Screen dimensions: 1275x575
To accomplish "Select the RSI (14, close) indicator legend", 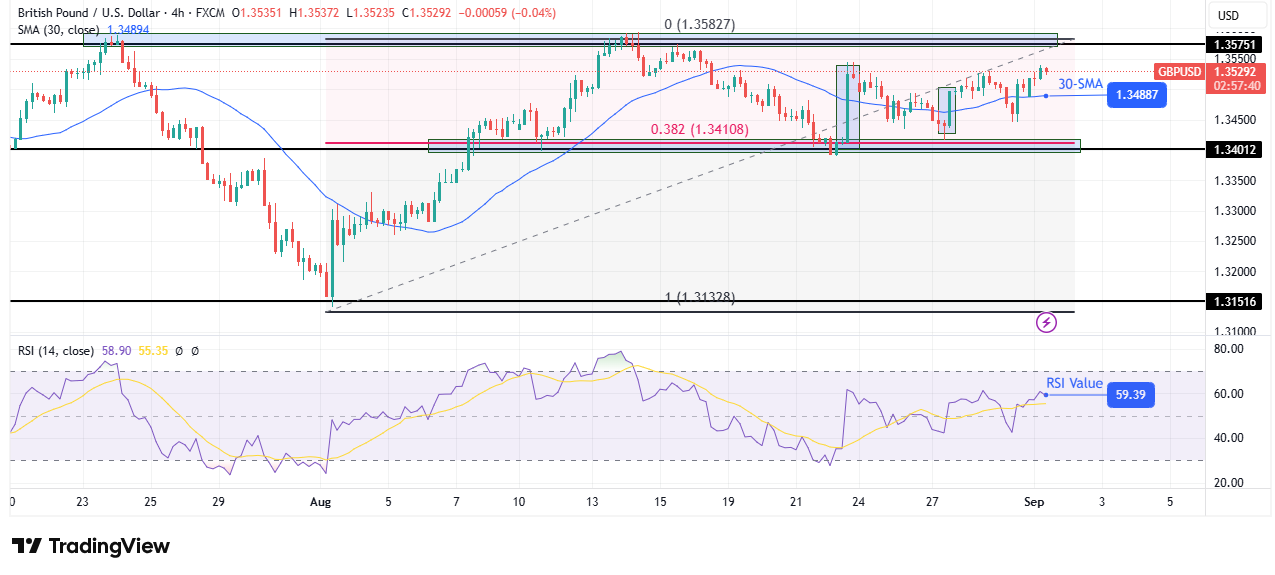I will (56, 351).
